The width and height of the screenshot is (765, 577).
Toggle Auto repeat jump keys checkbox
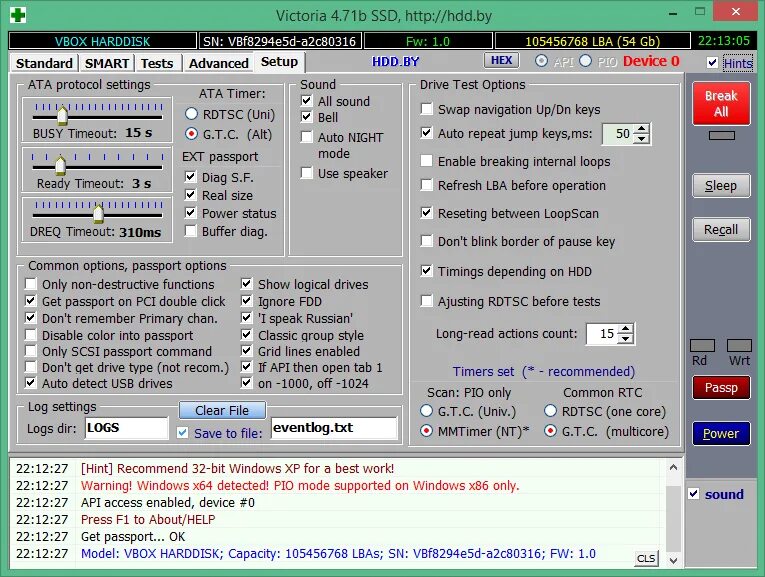point(426,133)
